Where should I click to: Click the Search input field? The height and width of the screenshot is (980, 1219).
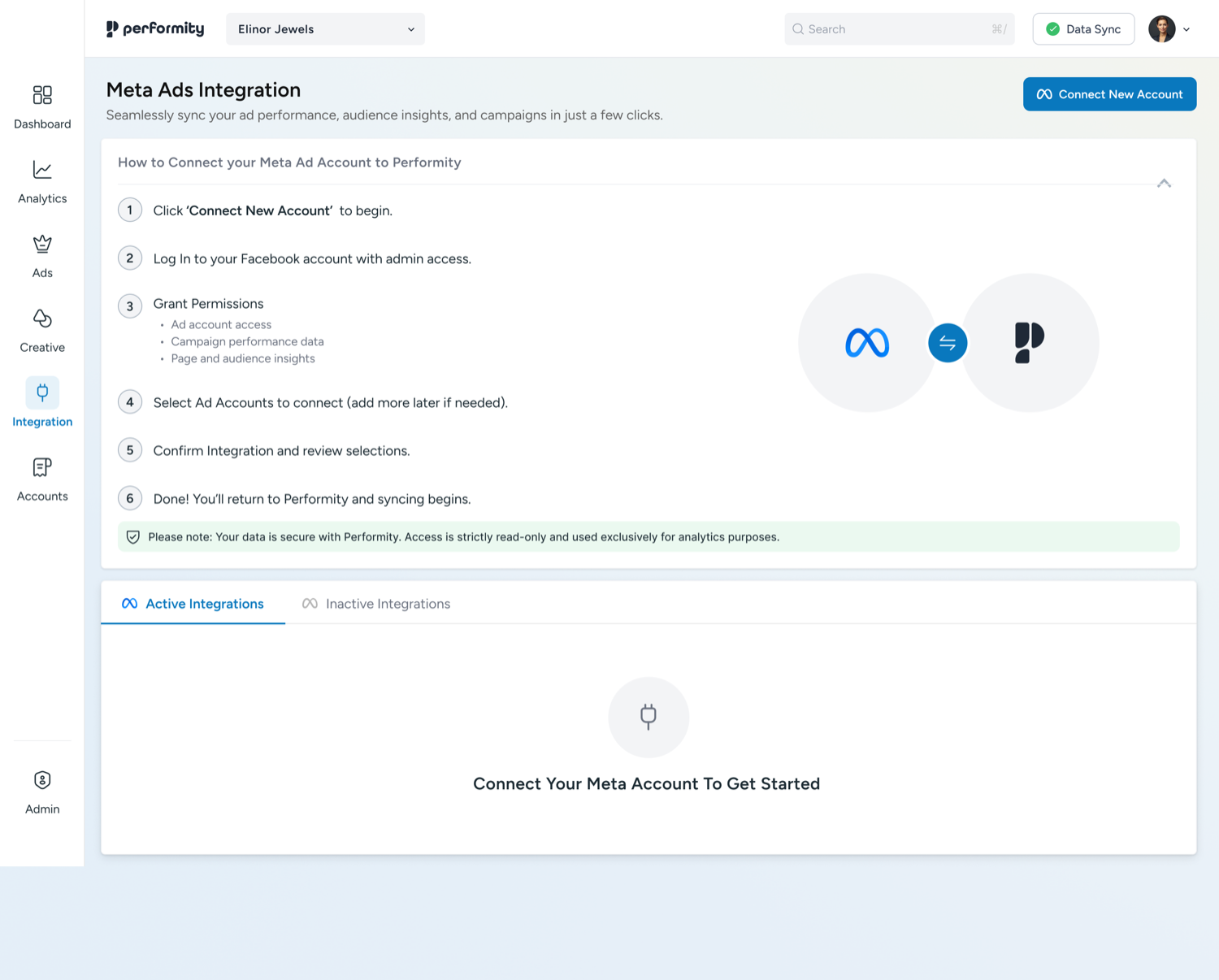[899, 29]
